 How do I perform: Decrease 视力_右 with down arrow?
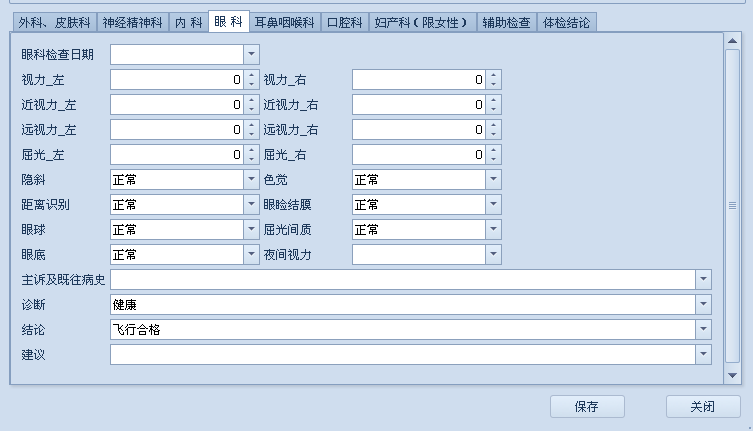[493, 84]
